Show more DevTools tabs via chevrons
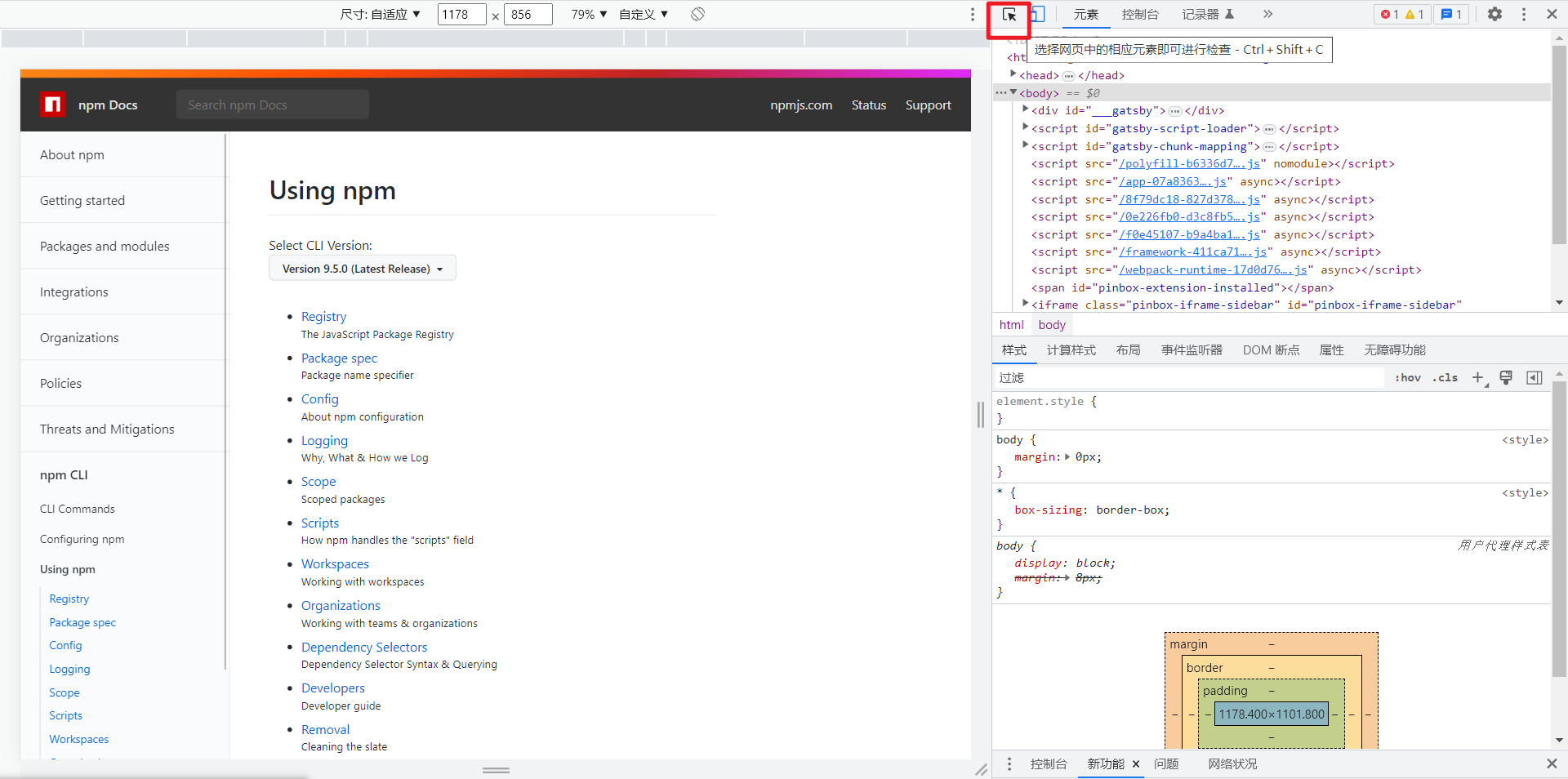Screen dimensions: 1568x779 tap(1267, 14)
